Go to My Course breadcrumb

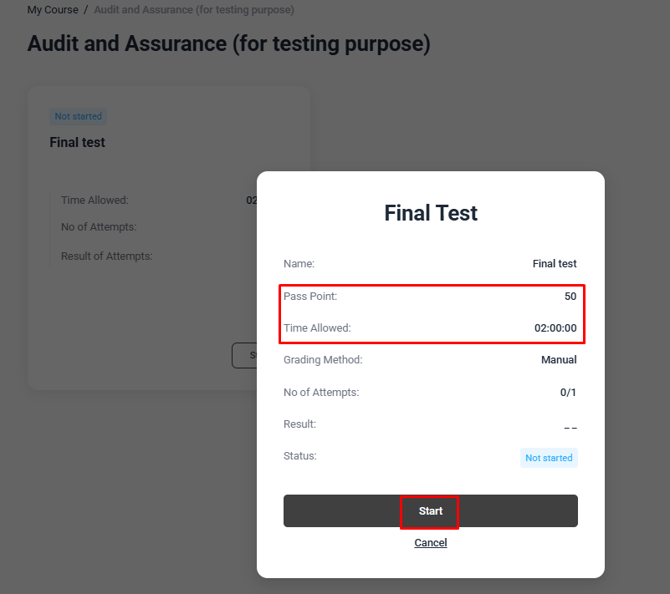(x=52, y=10)
